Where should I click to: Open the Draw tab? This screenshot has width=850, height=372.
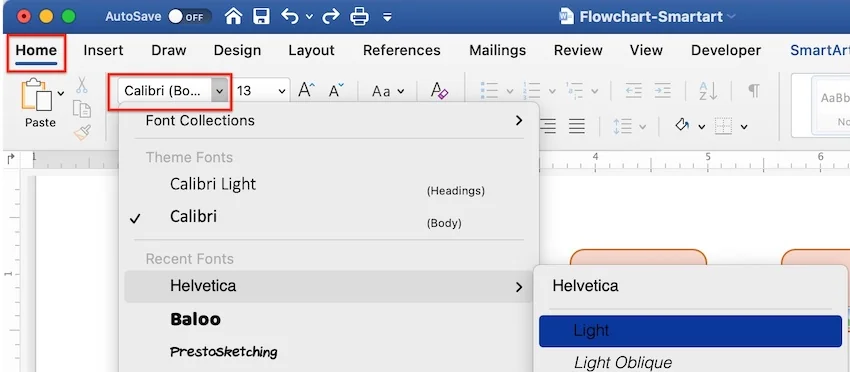coord(169,50)
